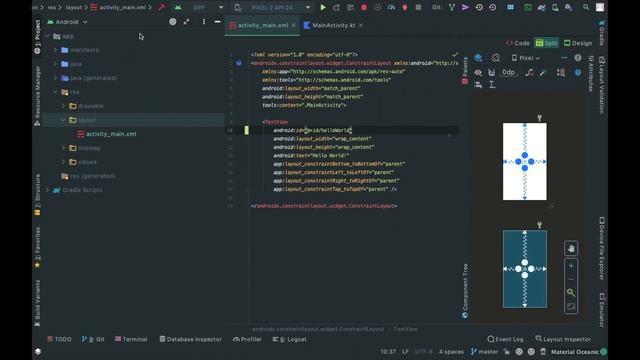Open the 0dp default margins dropdown
This screenshot has width=640, height=360.
(x=509, y=73)
